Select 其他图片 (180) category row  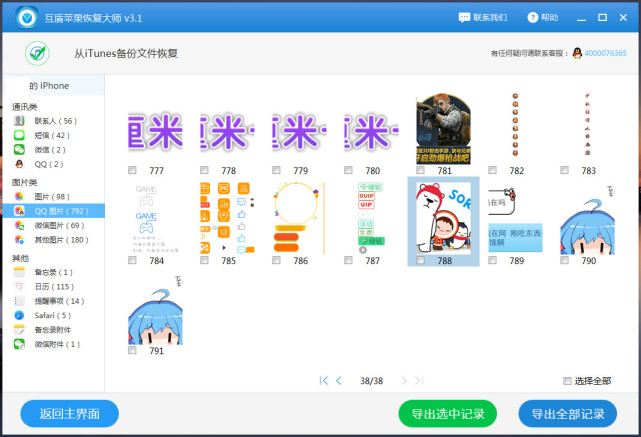coord(54,240)
